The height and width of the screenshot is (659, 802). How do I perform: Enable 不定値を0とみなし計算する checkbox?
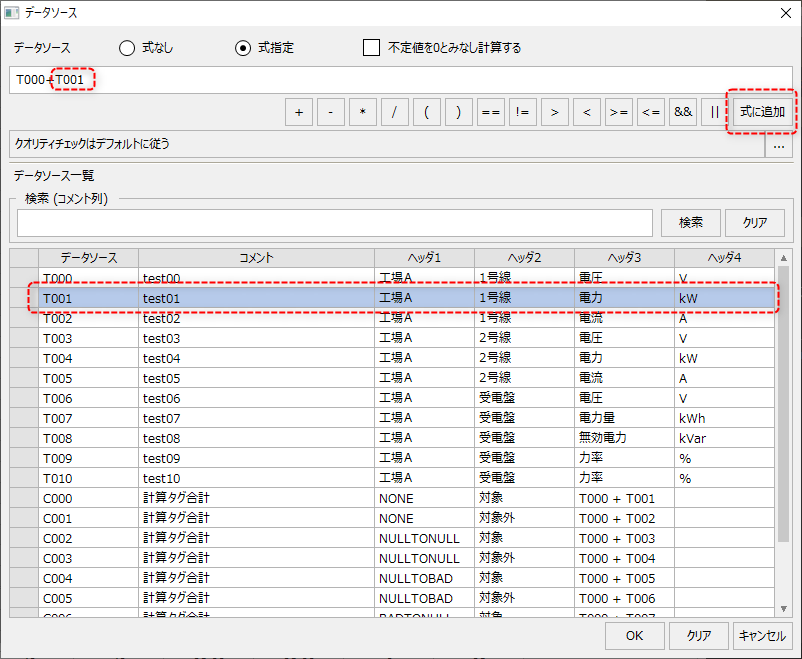tap(372, 48)
